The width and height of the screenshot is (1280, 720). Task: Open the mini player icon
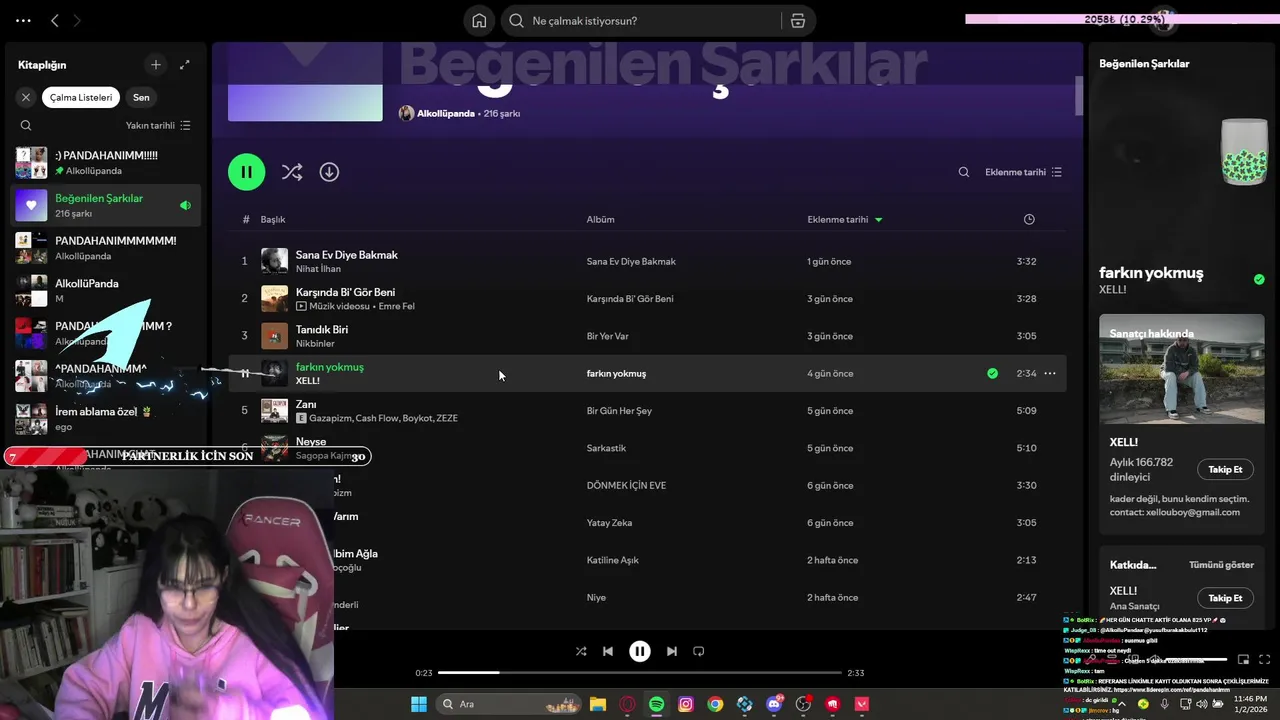coord(1244,659)
